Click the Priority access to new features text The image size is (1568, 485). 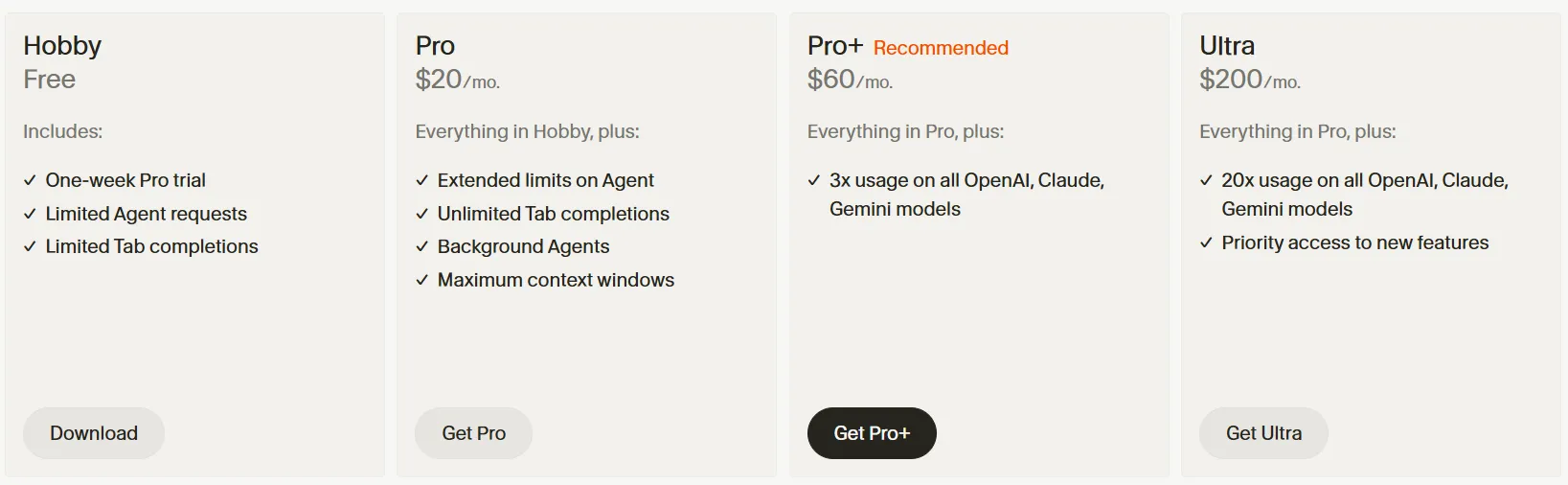coord(1354,242)
